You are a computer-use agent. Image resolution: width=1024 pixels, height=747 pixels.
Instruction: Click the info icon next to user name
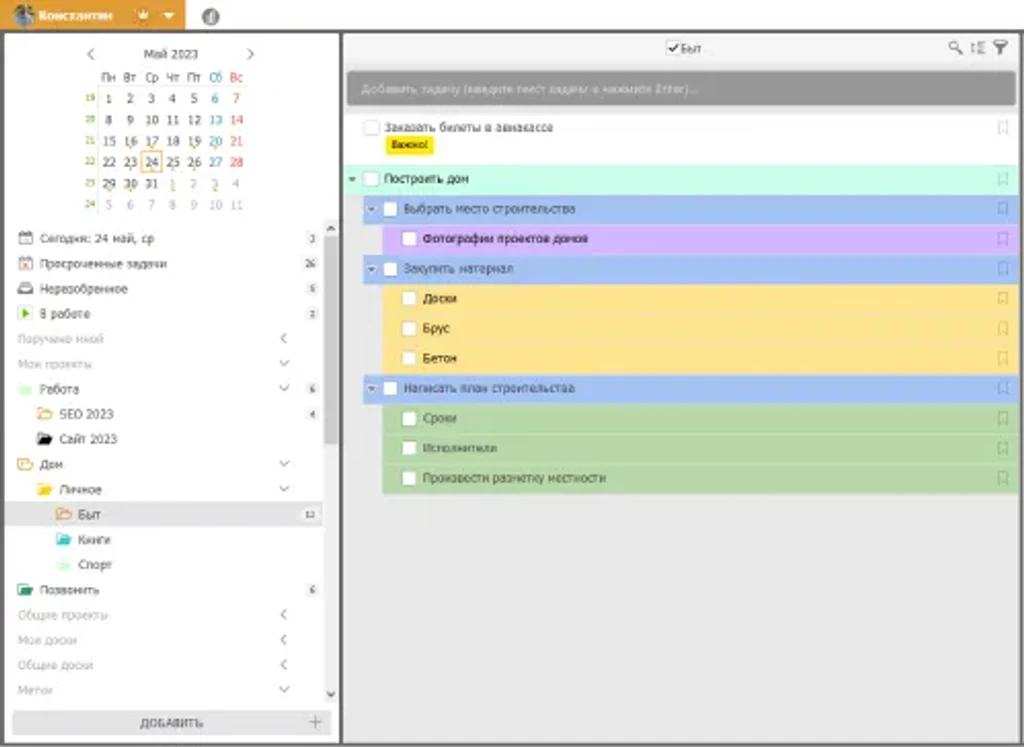210,16
